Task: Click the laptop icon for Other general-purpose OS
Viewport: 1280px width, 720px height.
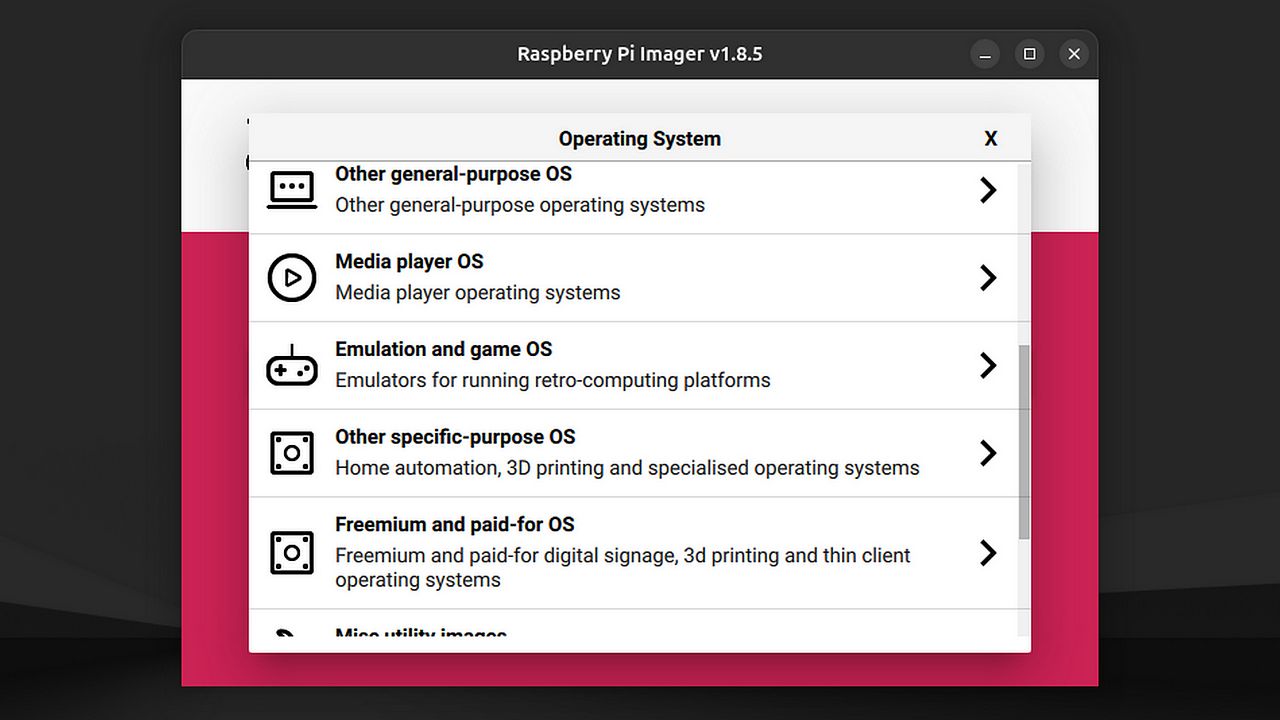Action: (x=292, y=189)
